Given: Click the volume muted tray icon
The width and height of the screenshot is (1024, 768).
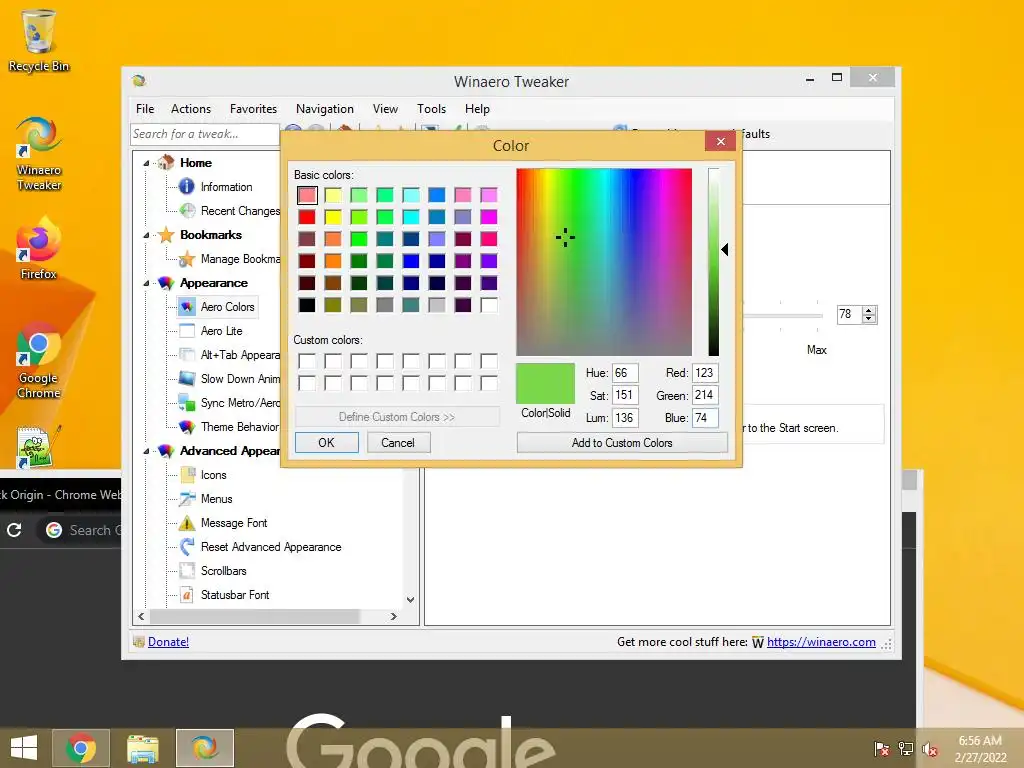Looking at the screenshot, I should [x=930, y=748].
